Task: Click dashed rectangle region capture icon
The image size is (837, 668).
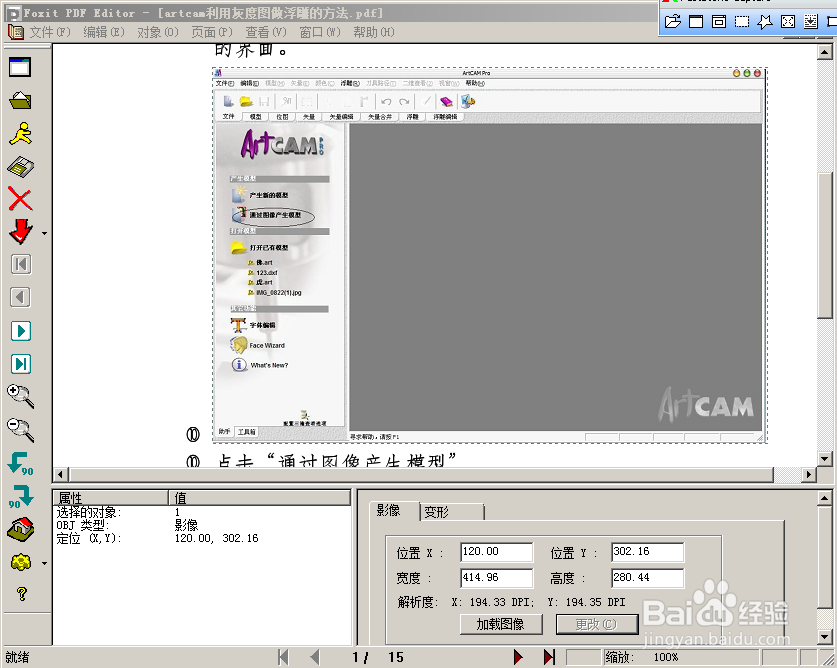Action: [742, 21]
